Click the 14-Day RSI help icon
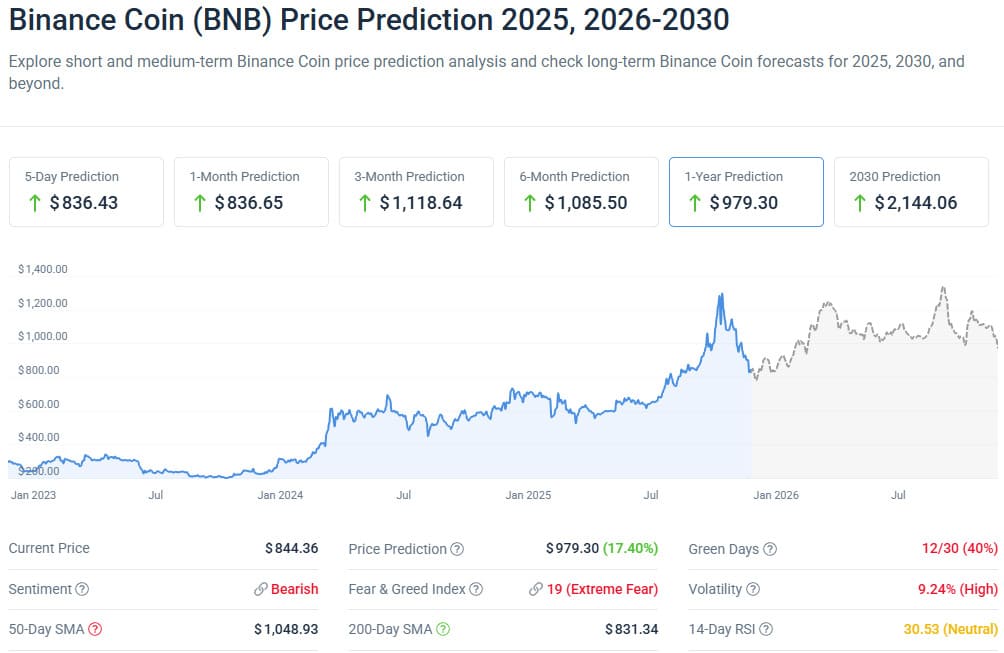 766,629
